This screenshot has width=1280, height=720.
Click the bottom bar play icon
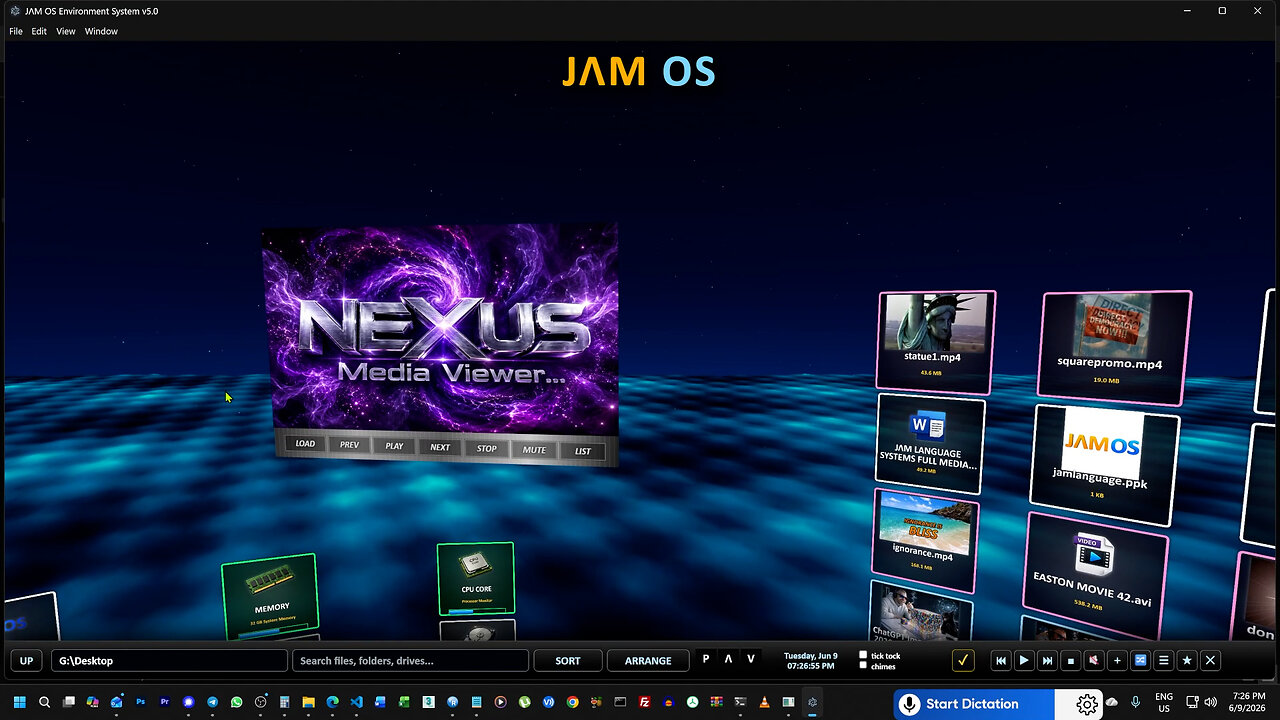pyautogui.click(x=1023, y=661)
